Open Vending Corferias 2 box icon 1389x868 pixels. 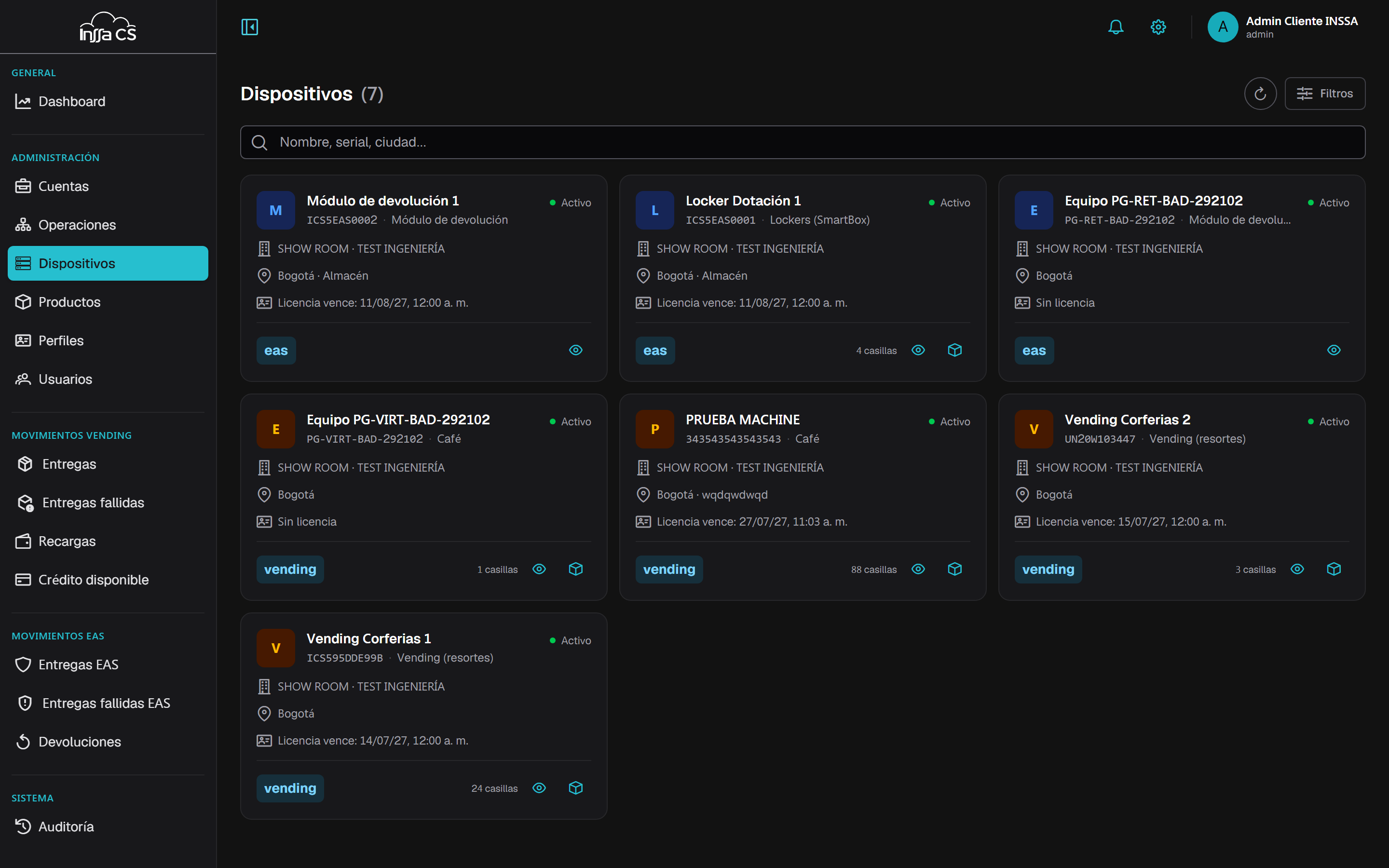point(1334,569)
